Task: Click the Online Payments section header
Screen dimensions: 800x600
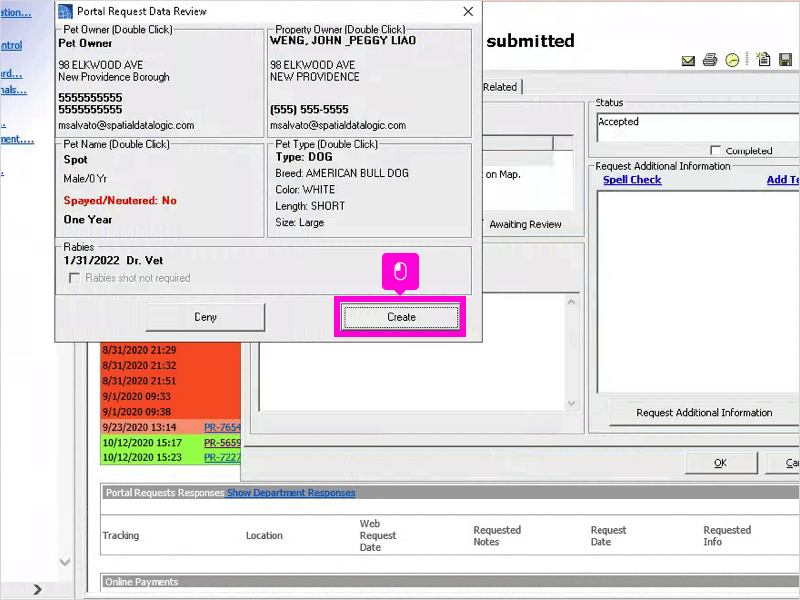Action: tap(449, 582)
